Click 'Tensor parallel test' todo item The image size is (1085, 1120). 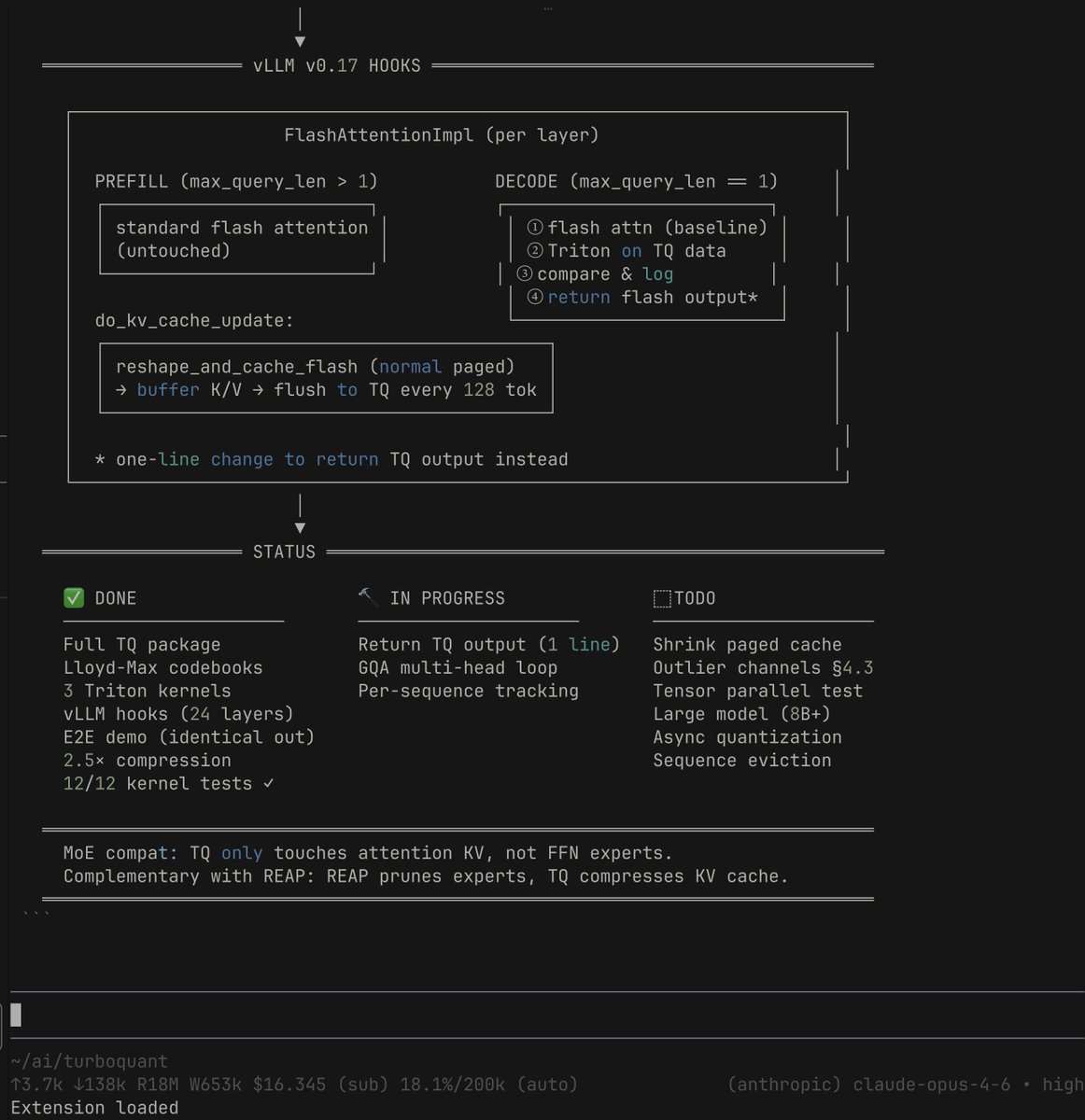(758, 692)
